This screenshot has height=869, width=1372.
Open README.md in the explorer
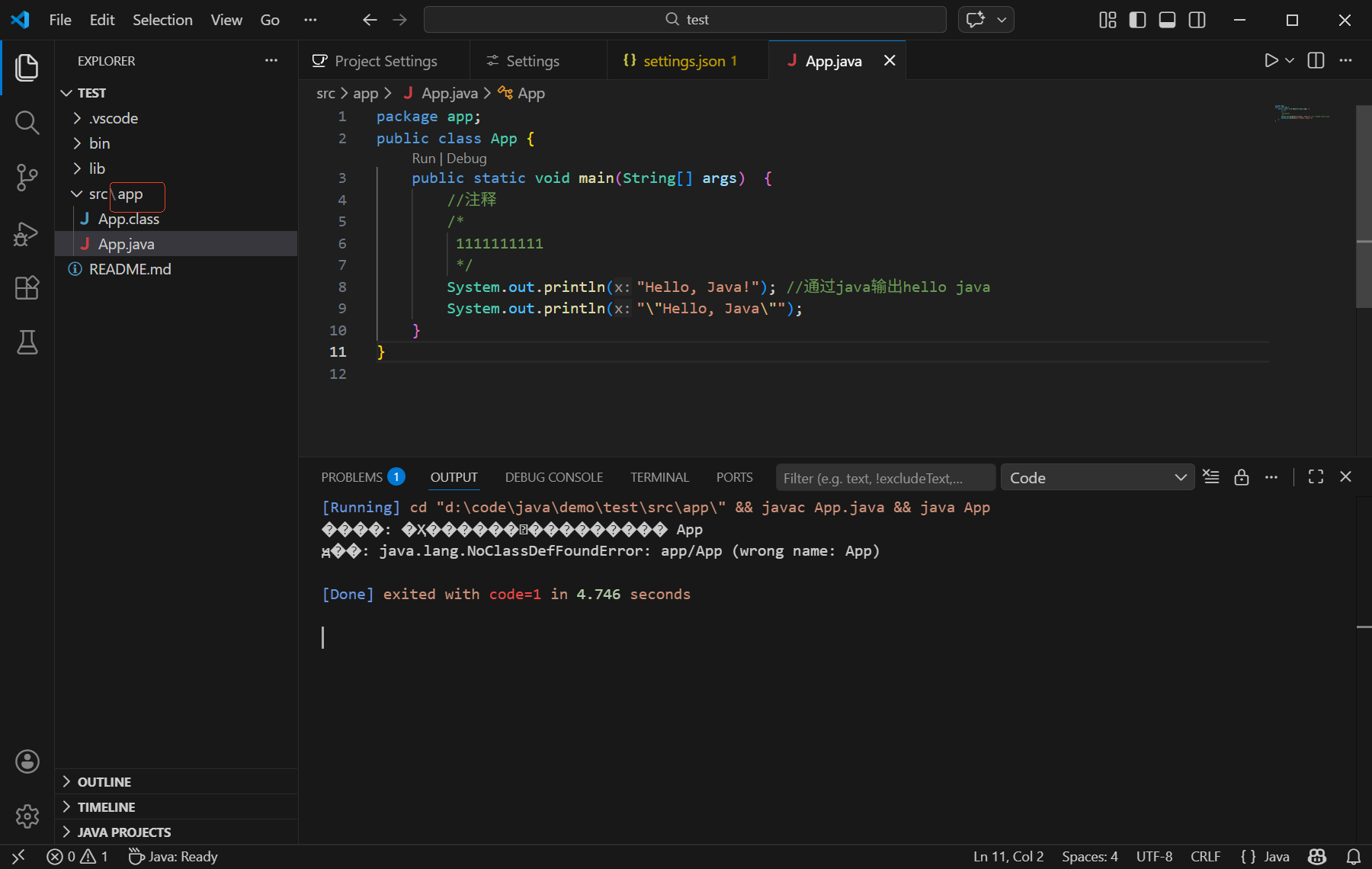176,269
